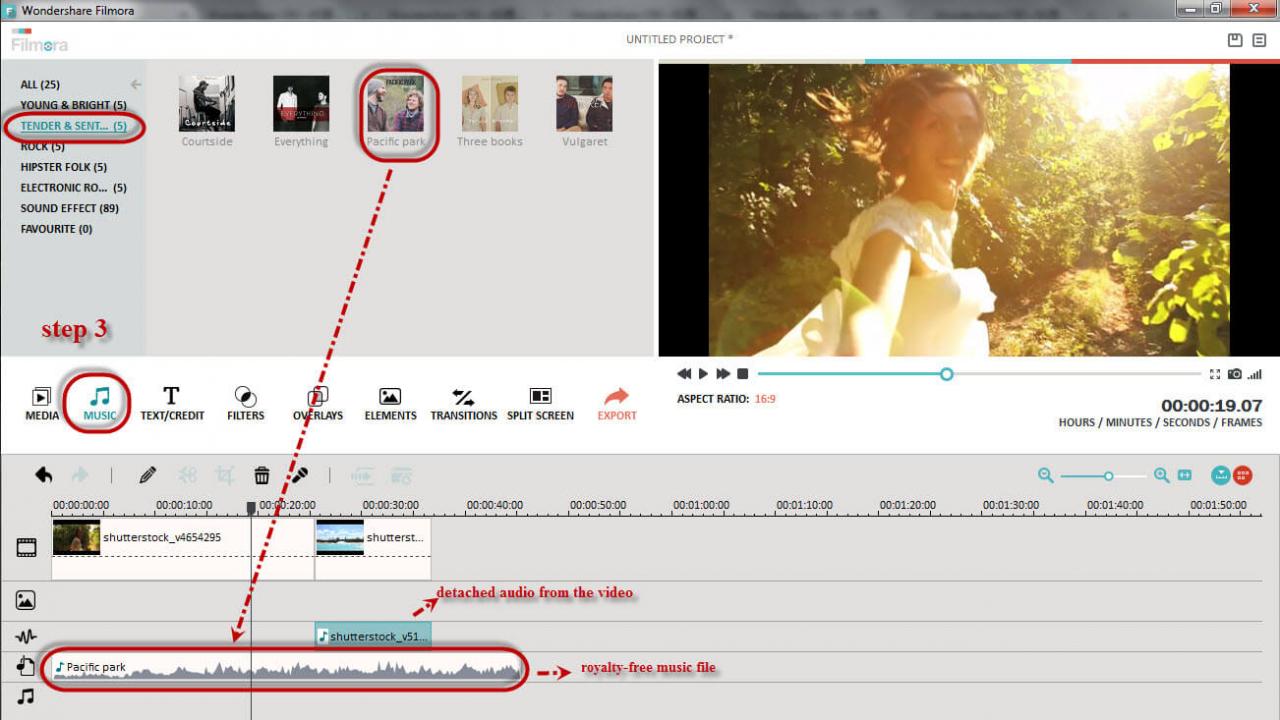Select ALL (25) music category
The width and height of the screenshot is (1280, 720).
pos(40,85)
